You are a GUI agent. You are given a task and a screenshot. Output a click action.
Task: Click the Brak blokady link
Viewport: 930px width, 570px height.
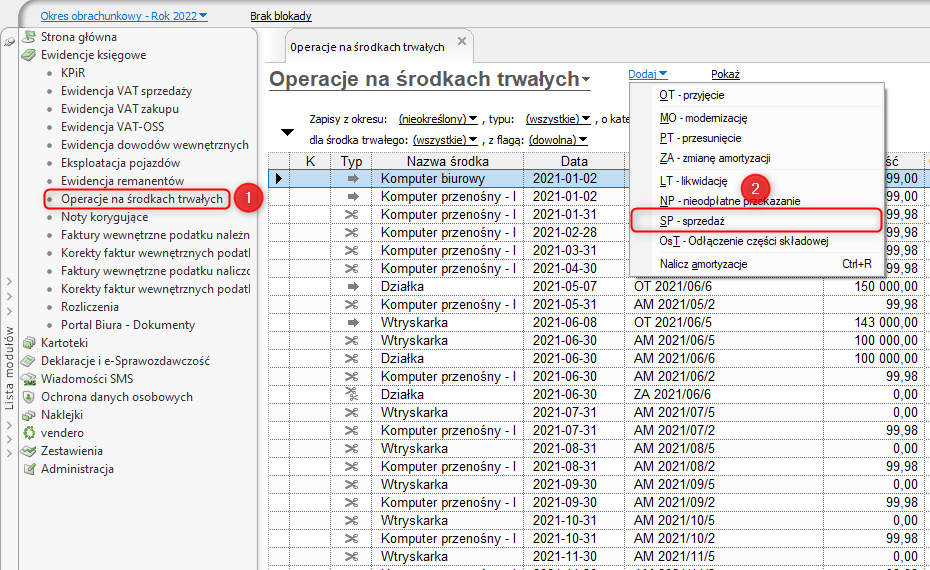pyautogui.click(x=280, y=16)
